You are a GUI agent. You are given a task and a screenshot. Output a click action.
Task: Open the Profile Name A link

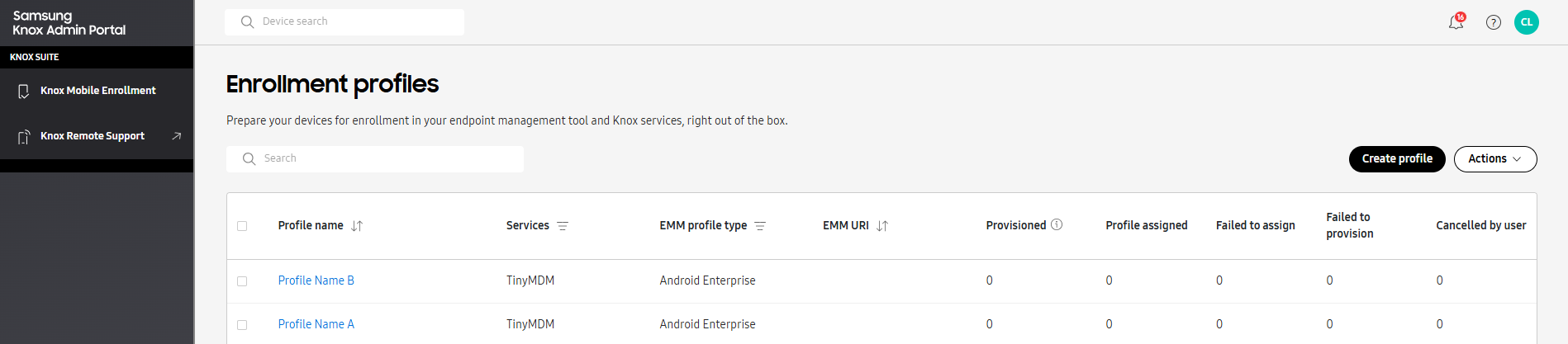pyautogui.click(x=316, y=324)
